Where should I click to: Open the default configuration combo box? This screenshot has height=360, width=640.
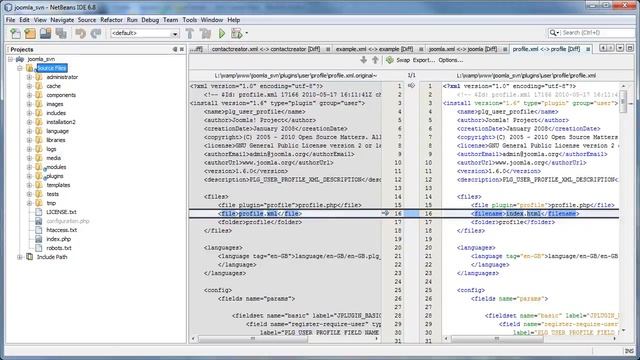pyautogui.click(x=145, y=33)
